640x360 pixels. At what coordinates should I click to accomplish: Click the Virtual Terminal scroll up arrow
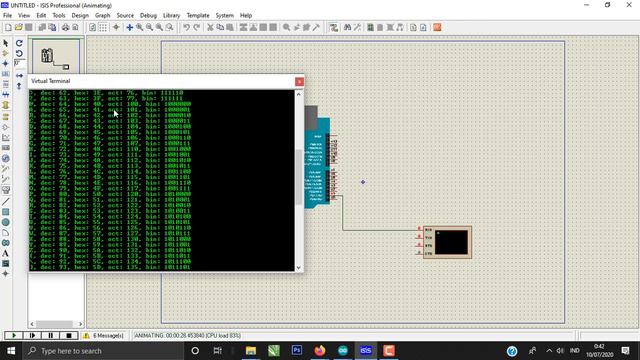pos(298,94)
